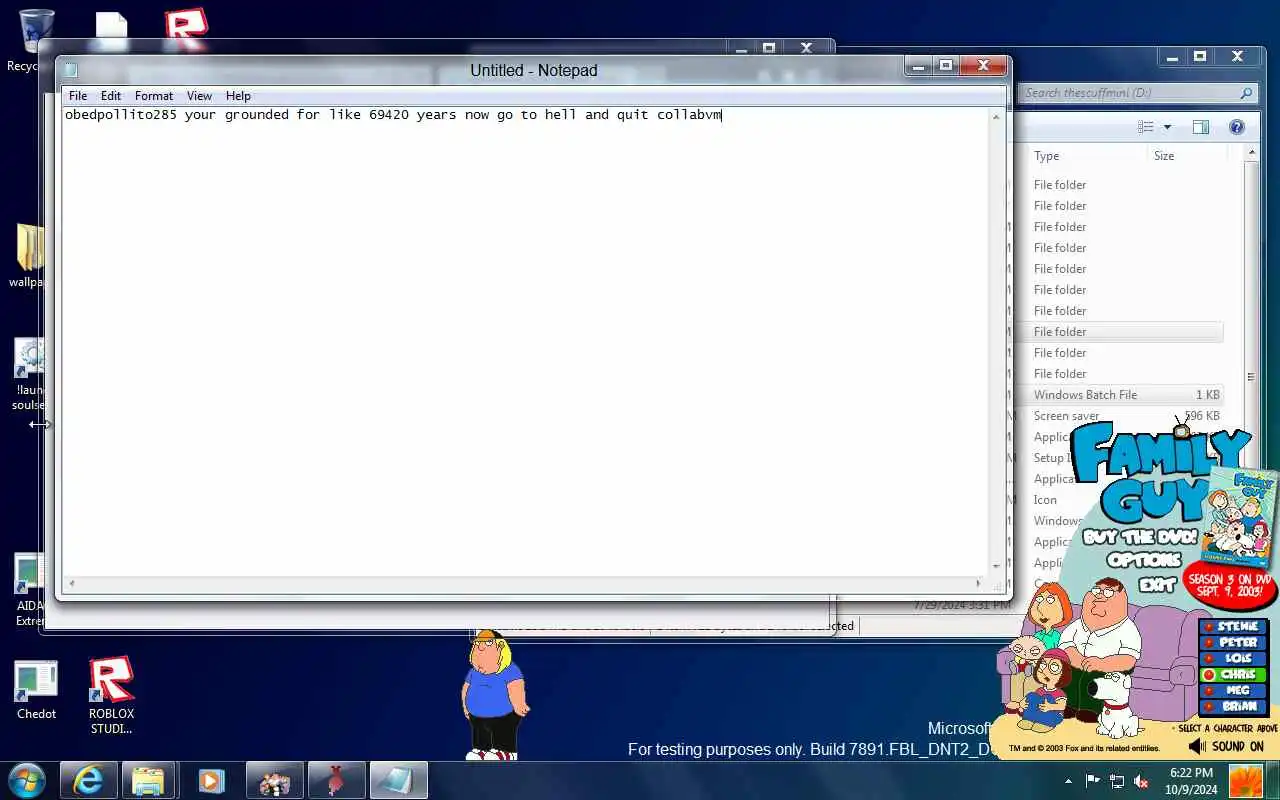Screen dimensions: 1280x800
Task: Open Options in the Family Guy app
Action: coord(1144,560)
